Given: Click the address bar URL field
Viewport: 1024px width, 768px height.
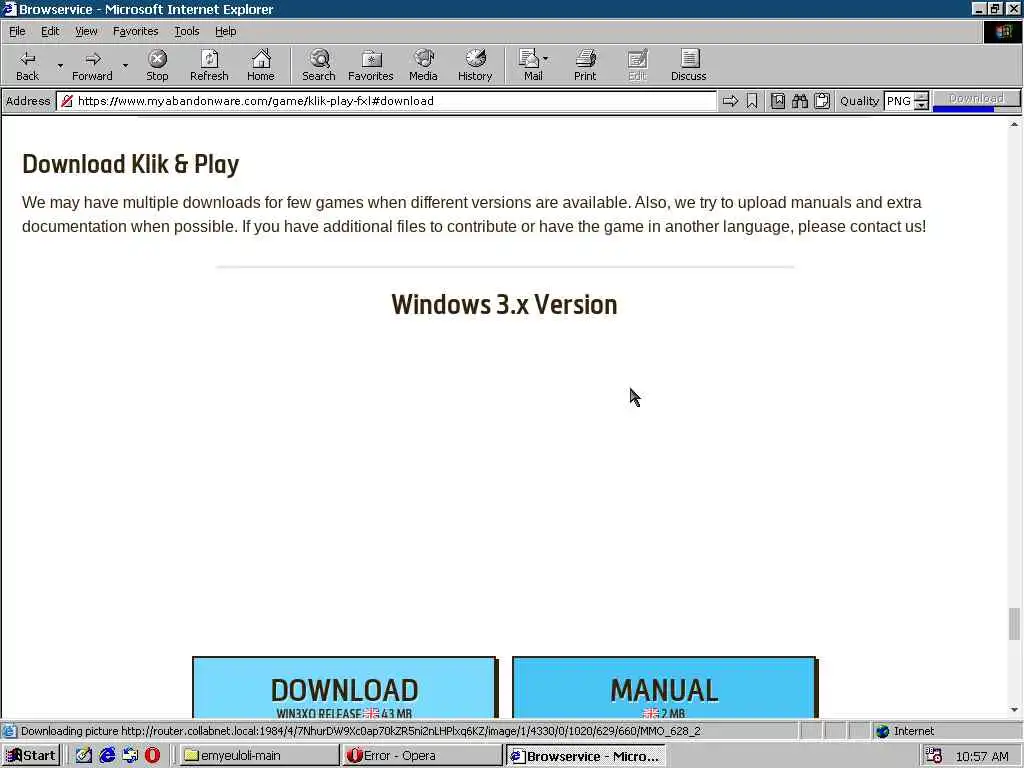Looking at the screenshot, I should coord(387,101).
